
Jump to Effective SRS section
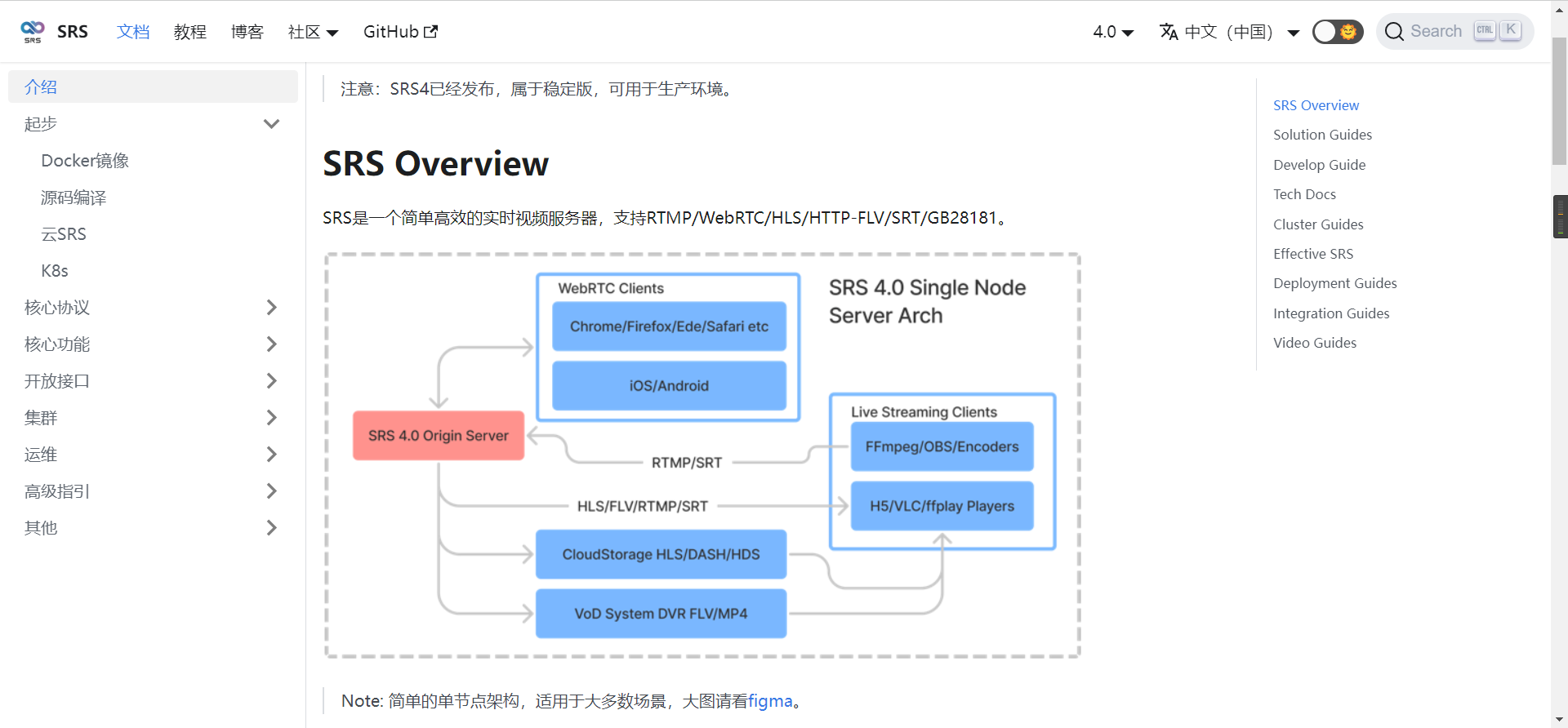point(1313,254)
